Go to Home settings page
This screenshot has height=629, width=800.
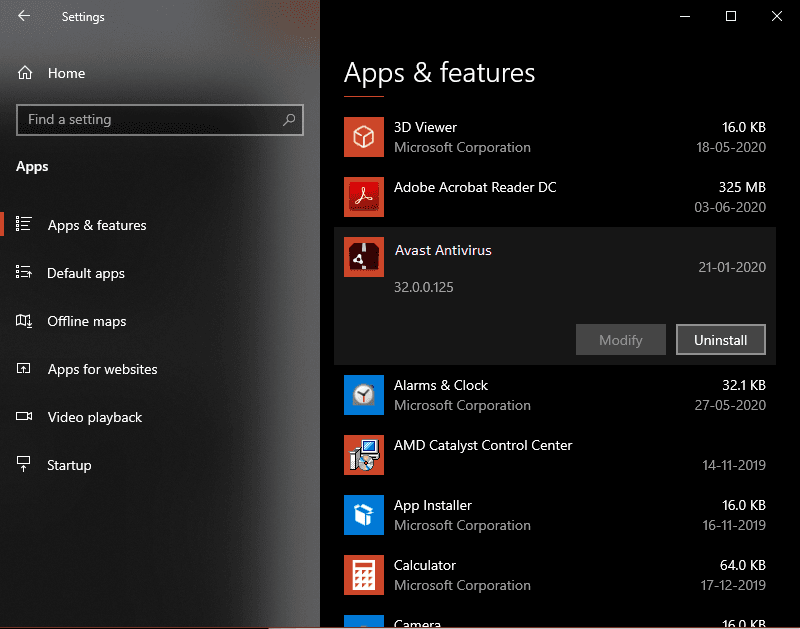tap(66, 73)
